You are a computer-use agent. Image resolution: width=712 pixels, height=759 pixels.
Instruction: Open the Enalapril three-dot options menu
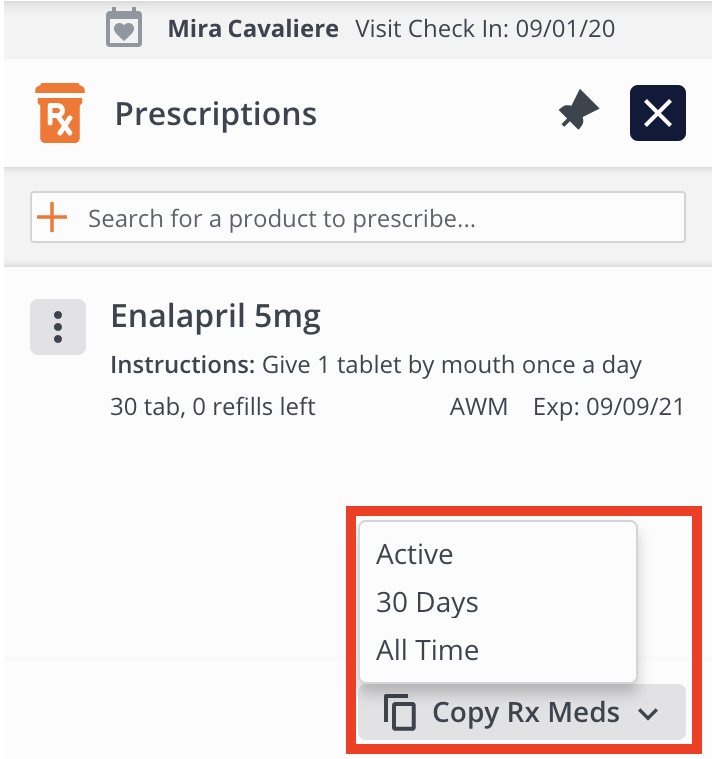pos(58,326)
